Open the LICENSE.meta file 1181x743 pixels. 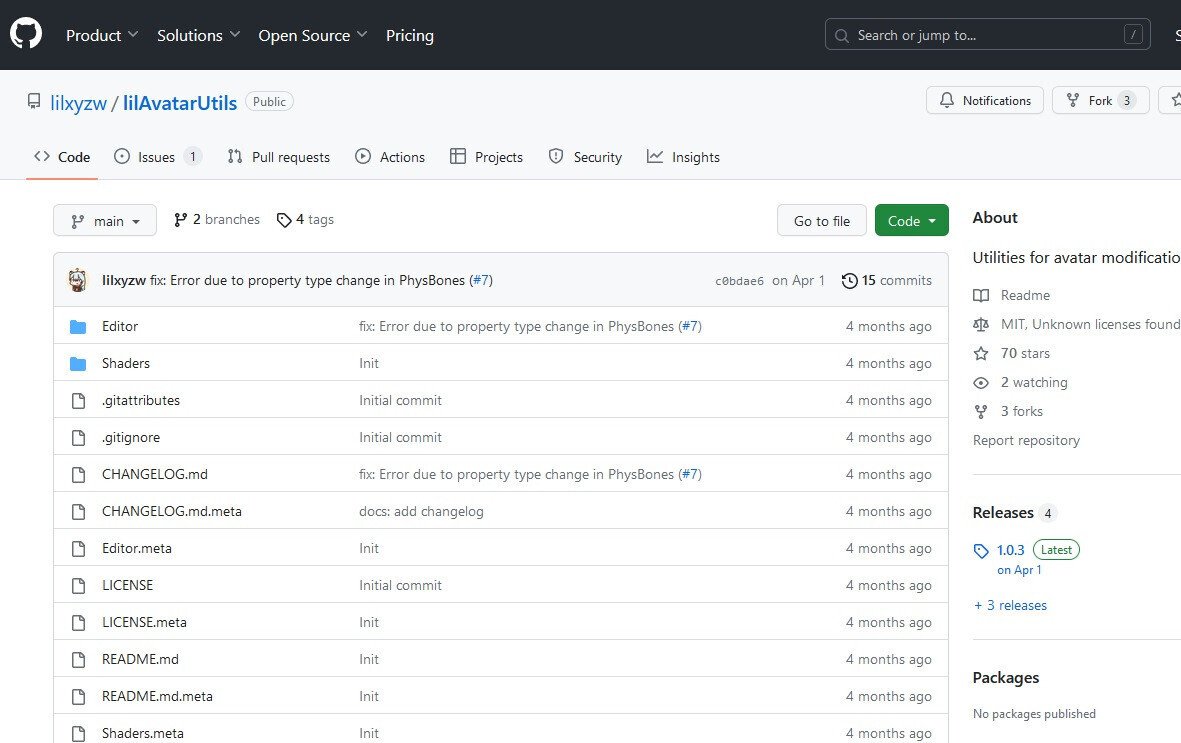click(144, 622)
